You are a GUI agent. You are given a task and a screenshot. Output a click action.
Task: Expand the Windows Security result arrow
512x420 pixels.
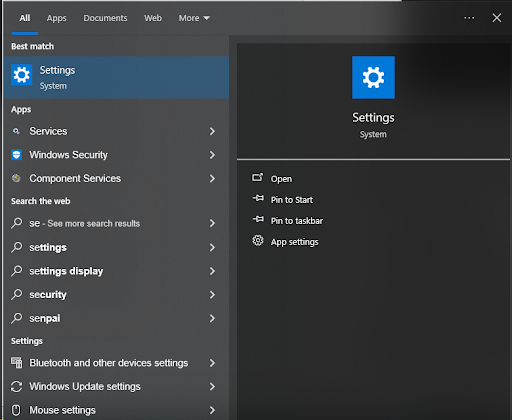point(212,155)
